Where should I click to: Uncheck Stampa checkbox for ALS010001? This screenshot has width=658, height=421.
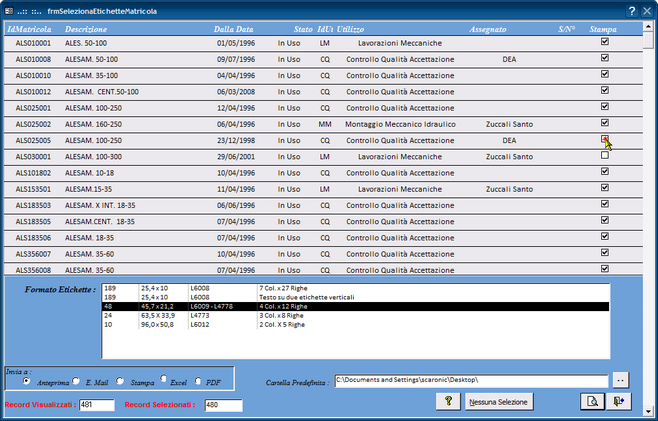tap(605, 42)
